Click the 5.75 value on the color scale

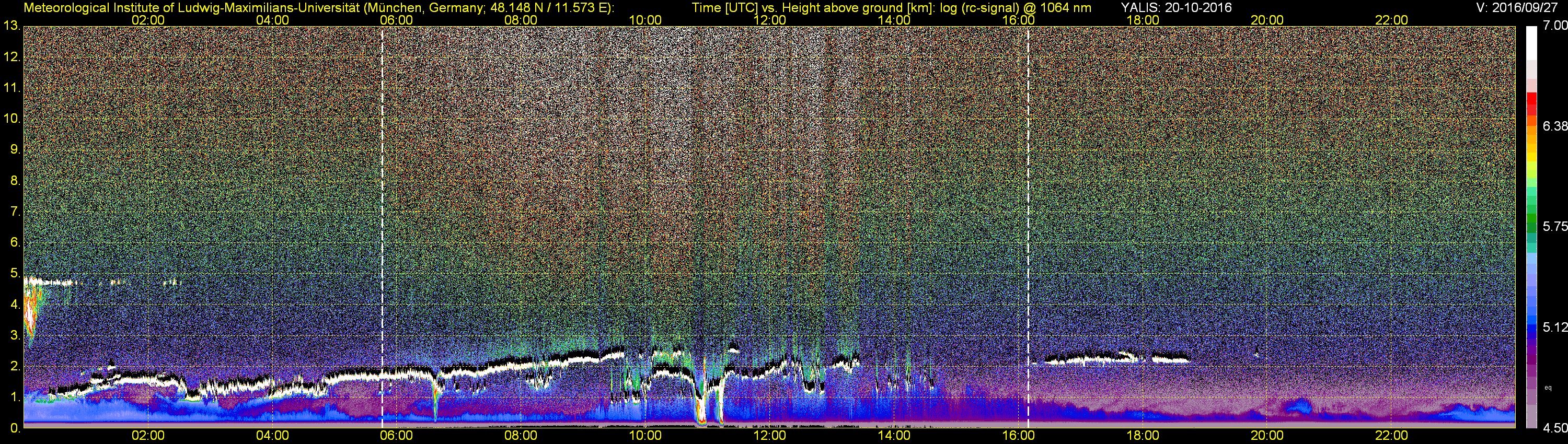click(x=1554, y=226)
